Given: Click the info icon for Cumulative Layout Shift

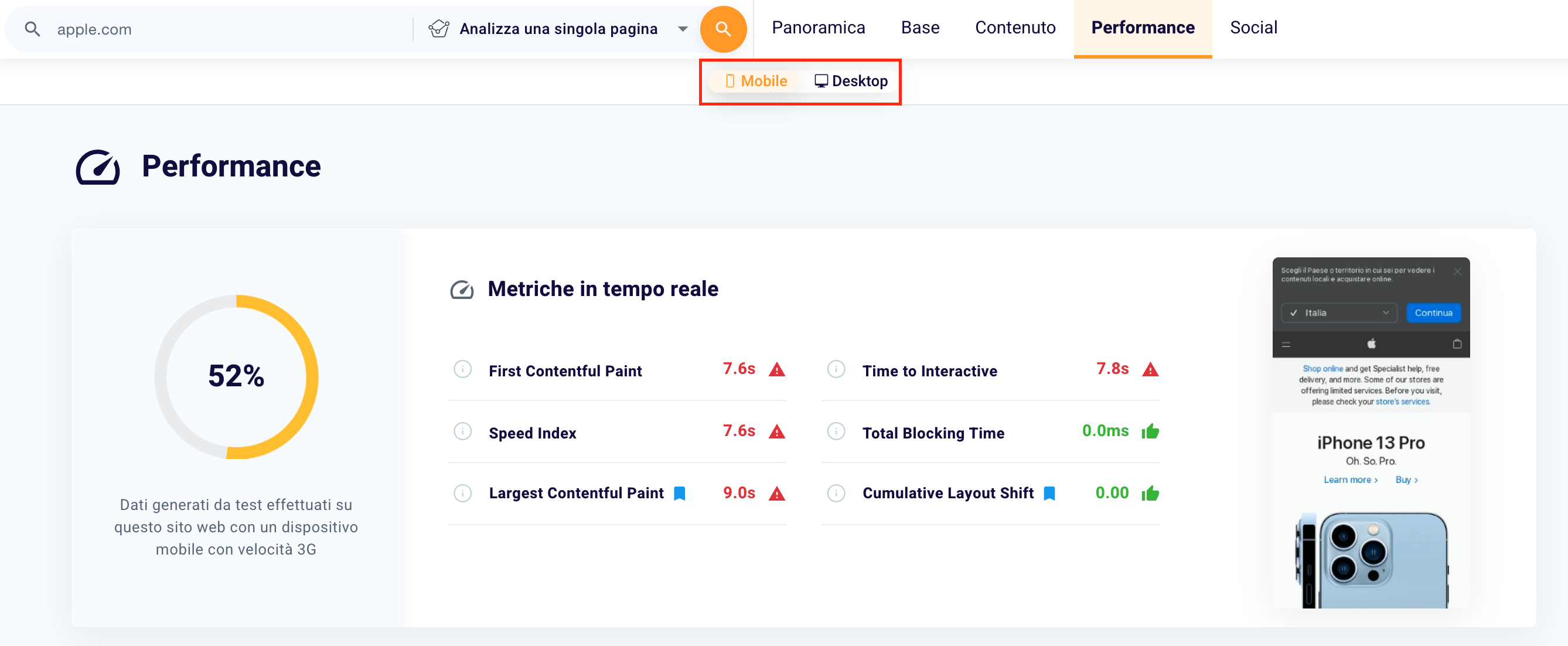Looking at the screenshot, I should (836, 492).
